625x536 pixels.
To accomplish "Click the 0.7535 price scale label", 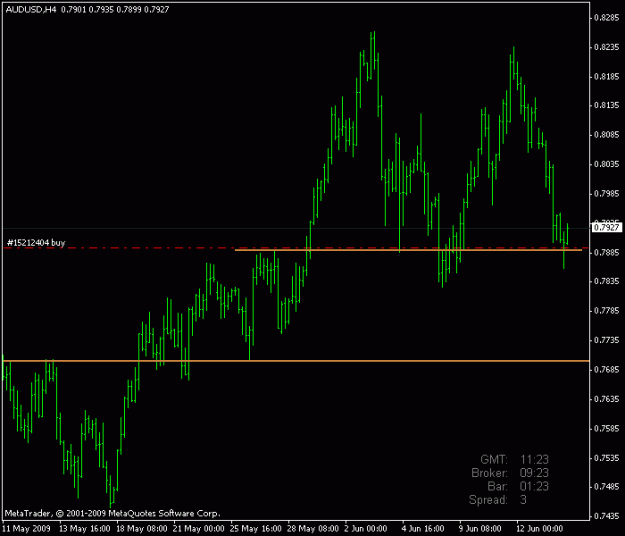I will point(607,458).
